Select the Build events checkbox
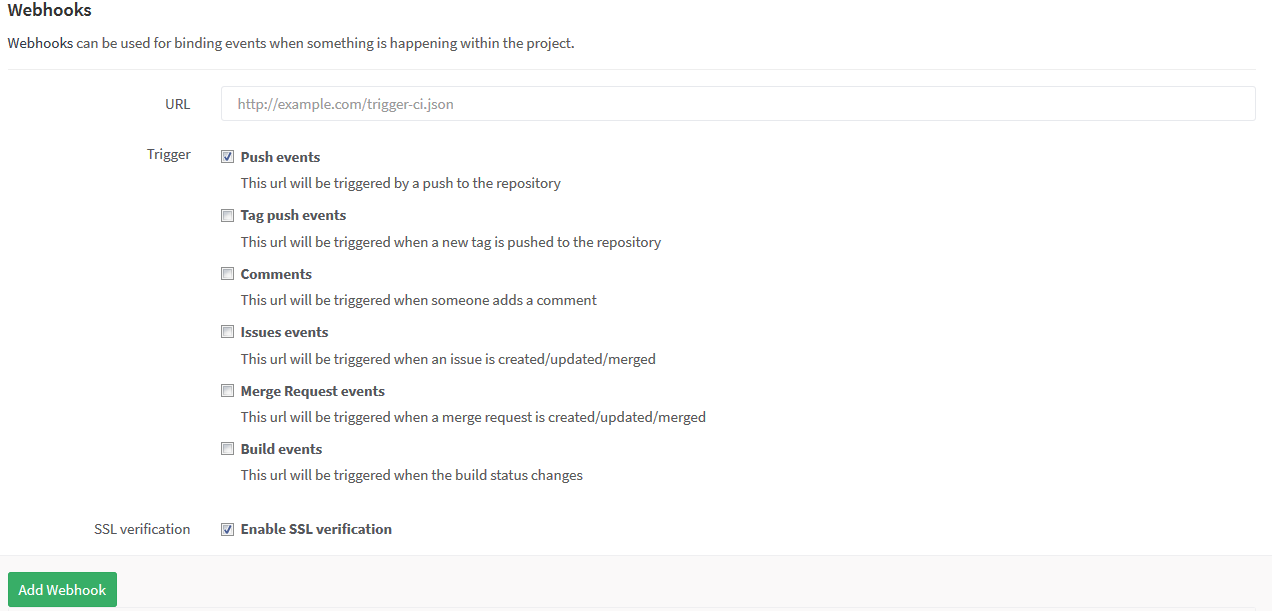The height and width of the screenshot is (611, 1277). [228, 449]
